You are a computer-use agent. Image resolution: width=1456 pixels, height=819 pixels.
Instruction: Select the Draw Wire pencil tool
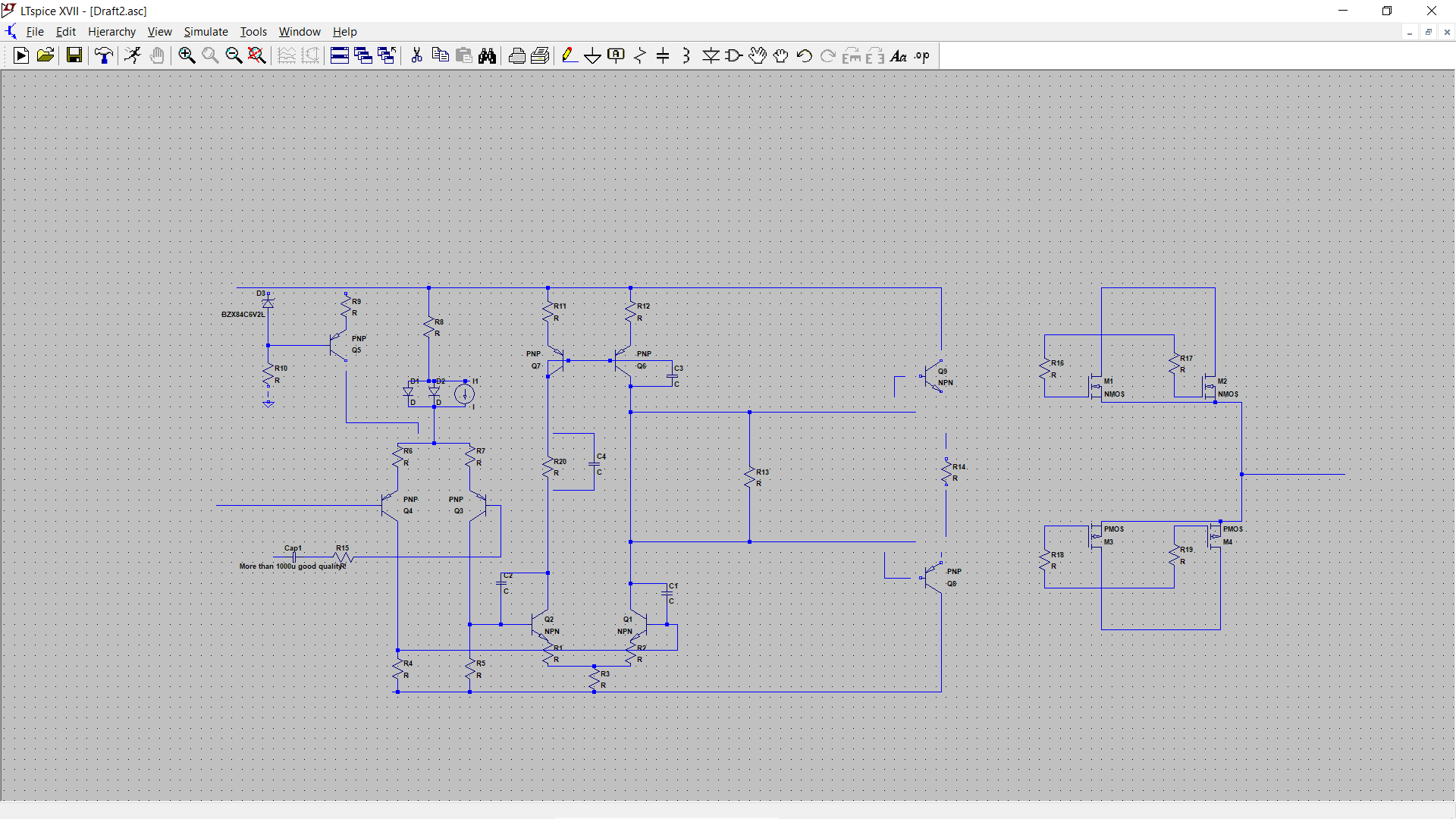[x=570, y=55]
